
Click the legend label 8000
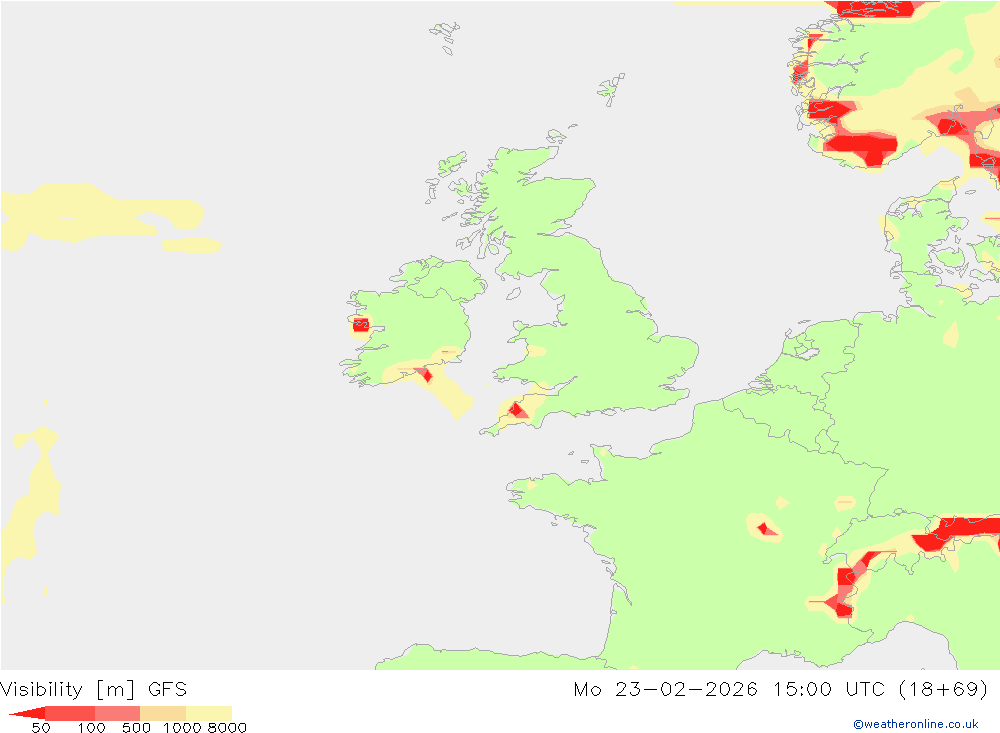pyautogui.click(x=228, y=728)
